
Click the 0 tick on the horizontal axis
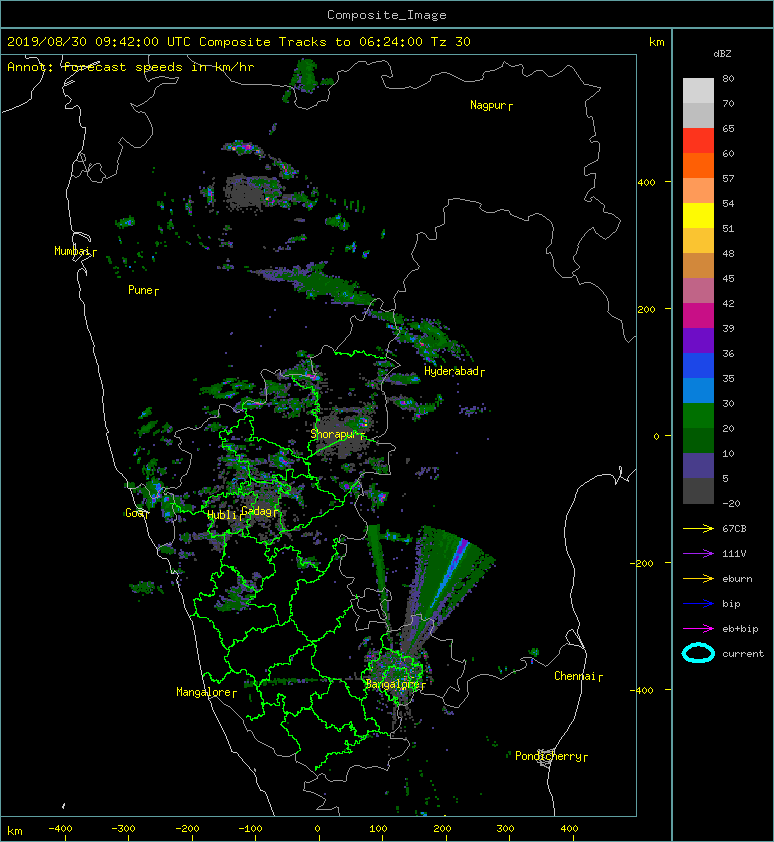(317, 829)
